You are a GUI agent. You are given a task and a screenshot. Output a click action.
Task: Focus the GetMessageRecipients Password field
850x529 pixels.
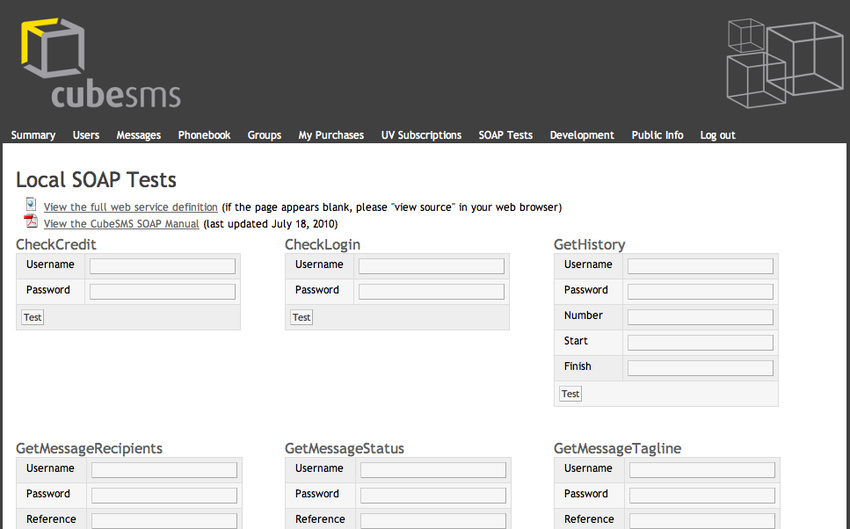(164, 495)
